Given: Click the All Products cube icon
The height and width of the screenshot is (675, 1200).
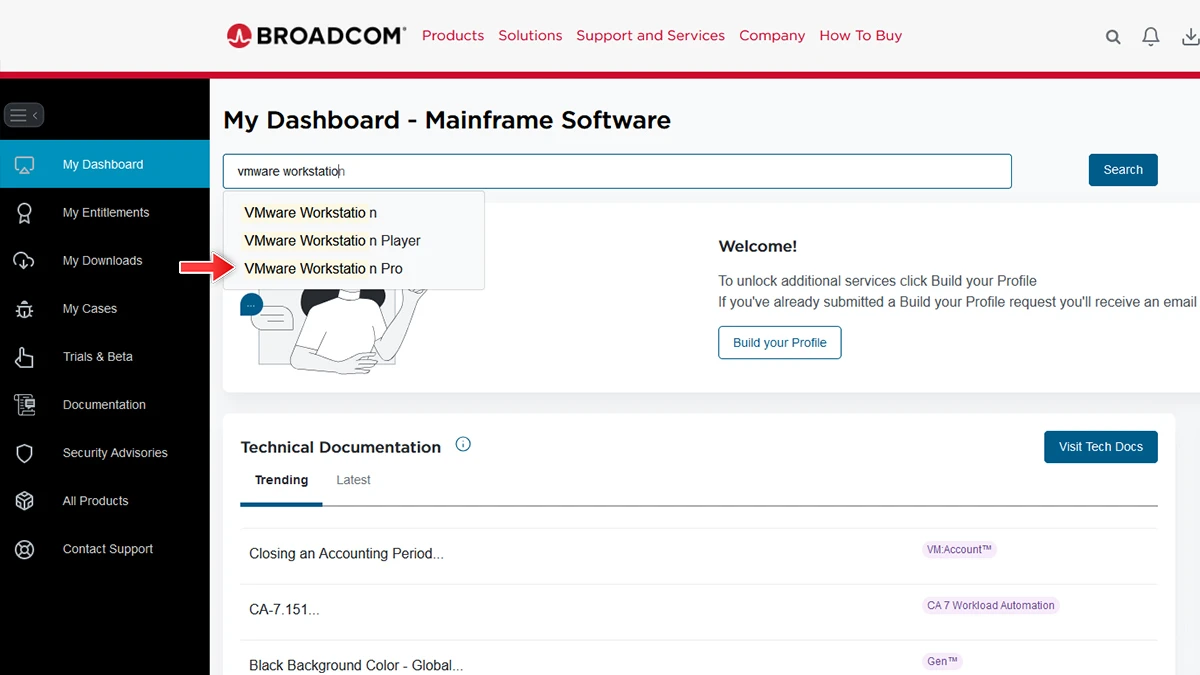Looking at the screenshot, I should click(25, 501).
